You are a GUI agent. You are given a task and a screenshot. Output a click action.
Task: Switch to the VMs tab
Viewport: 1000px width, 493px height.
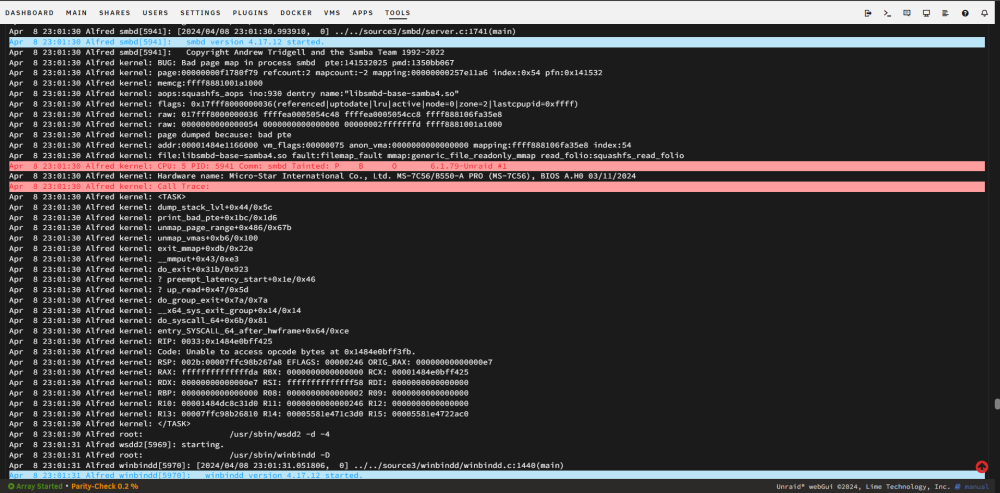(x=332, y=13)
